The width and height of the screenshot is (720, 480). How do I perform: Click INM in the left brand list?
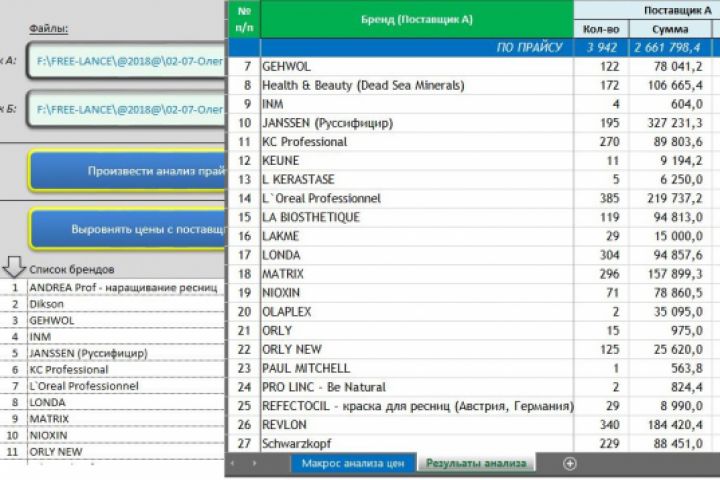tap(126, 337)
